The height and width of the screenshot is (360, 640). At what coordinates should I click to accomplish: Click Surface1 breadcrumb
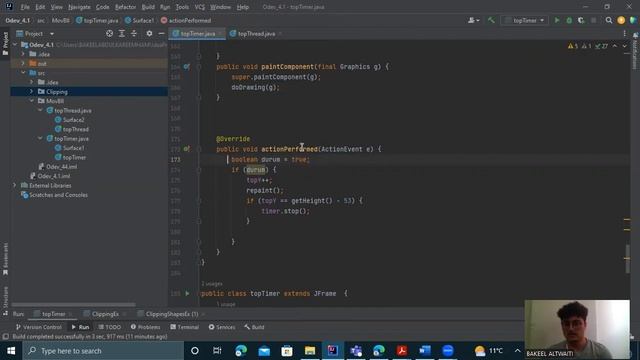pos(140,20)
